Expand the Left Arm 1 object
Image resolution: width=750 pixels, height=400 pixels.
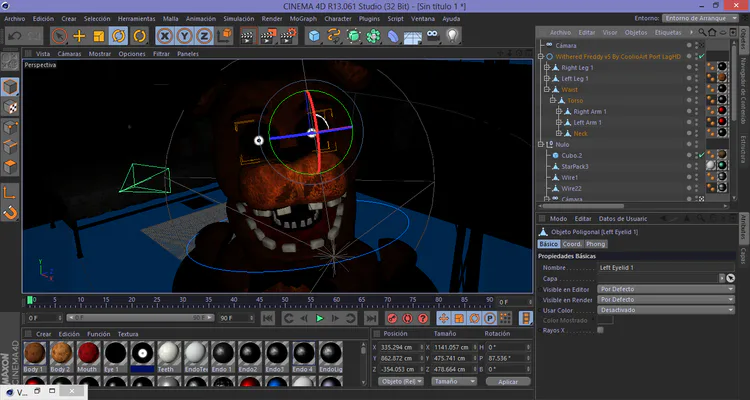pyautogui.click(x=559, y=122)
